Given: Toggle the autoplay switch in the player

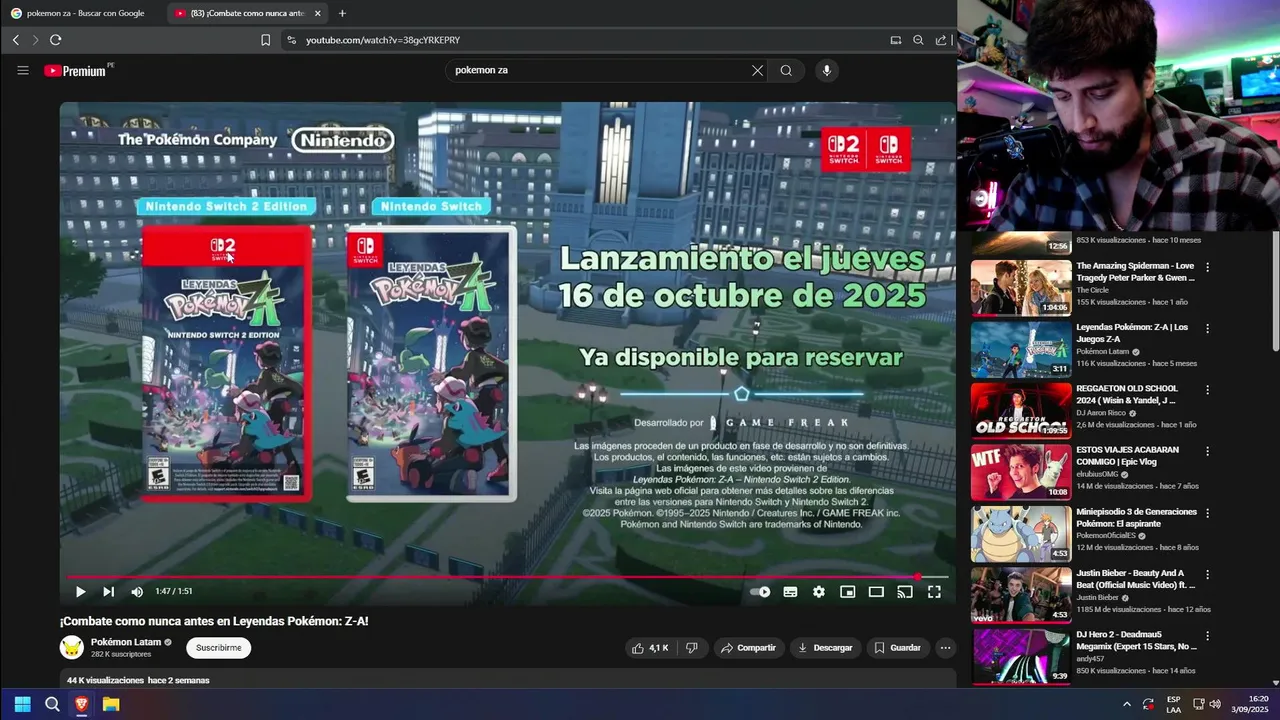Looking at the screenshot, I should coord(760,592).
